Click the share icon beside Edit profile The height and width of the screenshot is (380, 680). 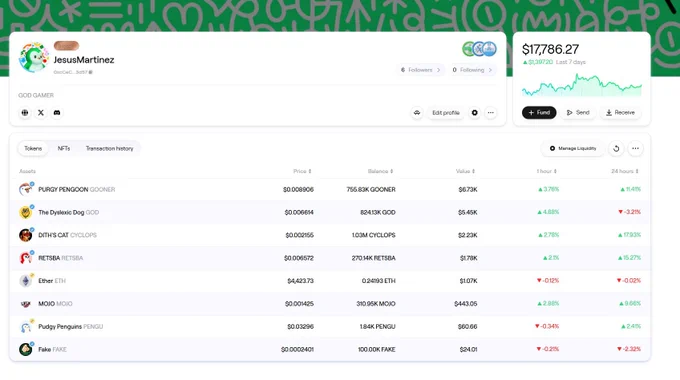417,113
